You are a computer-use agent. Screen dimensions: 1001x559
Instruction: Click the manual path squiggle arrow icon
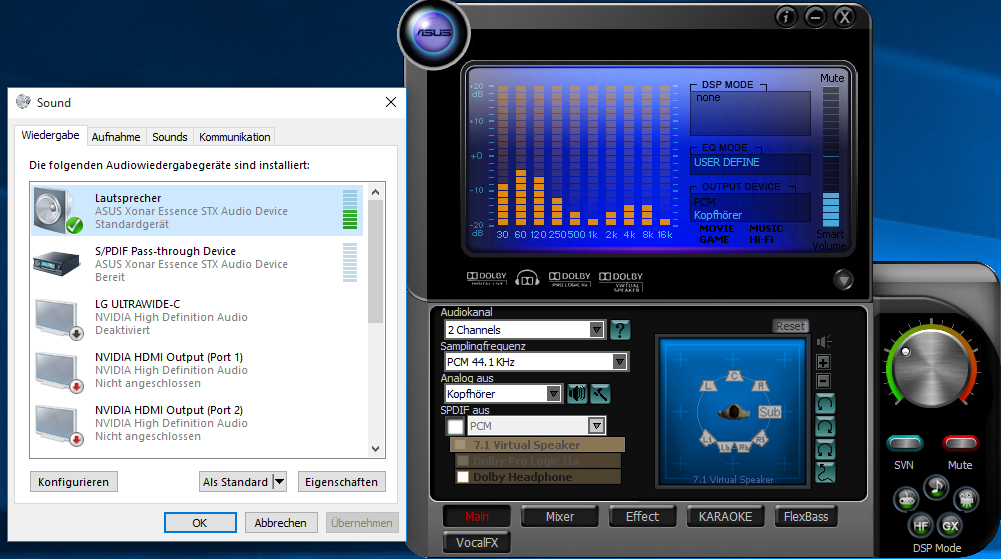click(x=825, y=473)
